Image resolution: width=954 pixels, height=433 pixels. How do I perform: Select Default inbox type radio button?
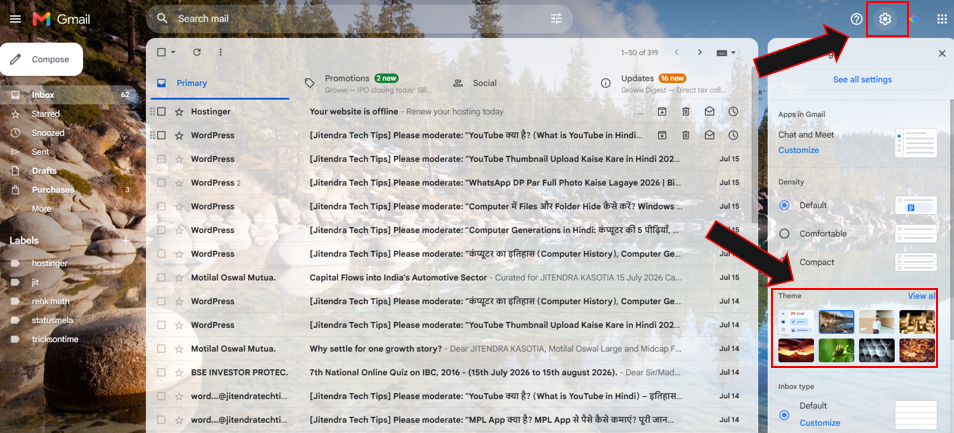784,415
